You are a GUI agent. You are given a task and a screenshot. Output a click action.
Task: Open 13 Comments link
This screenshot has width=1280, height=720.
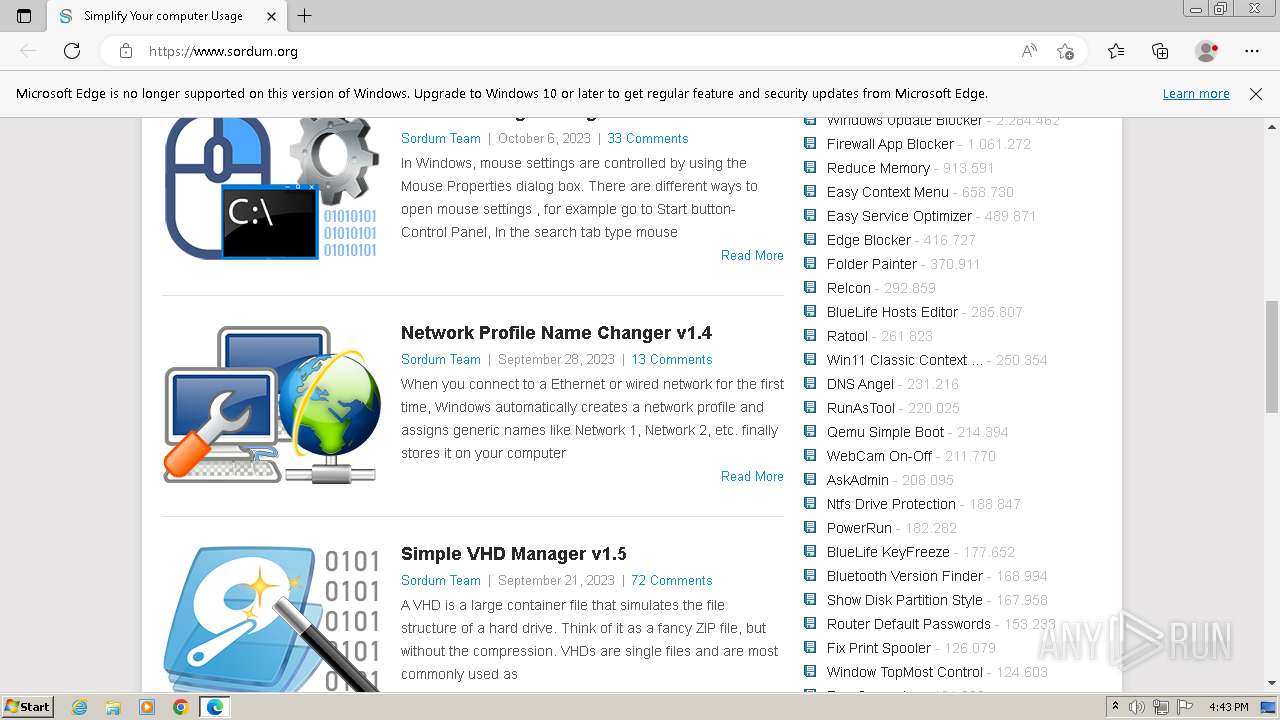pos(672,360)
